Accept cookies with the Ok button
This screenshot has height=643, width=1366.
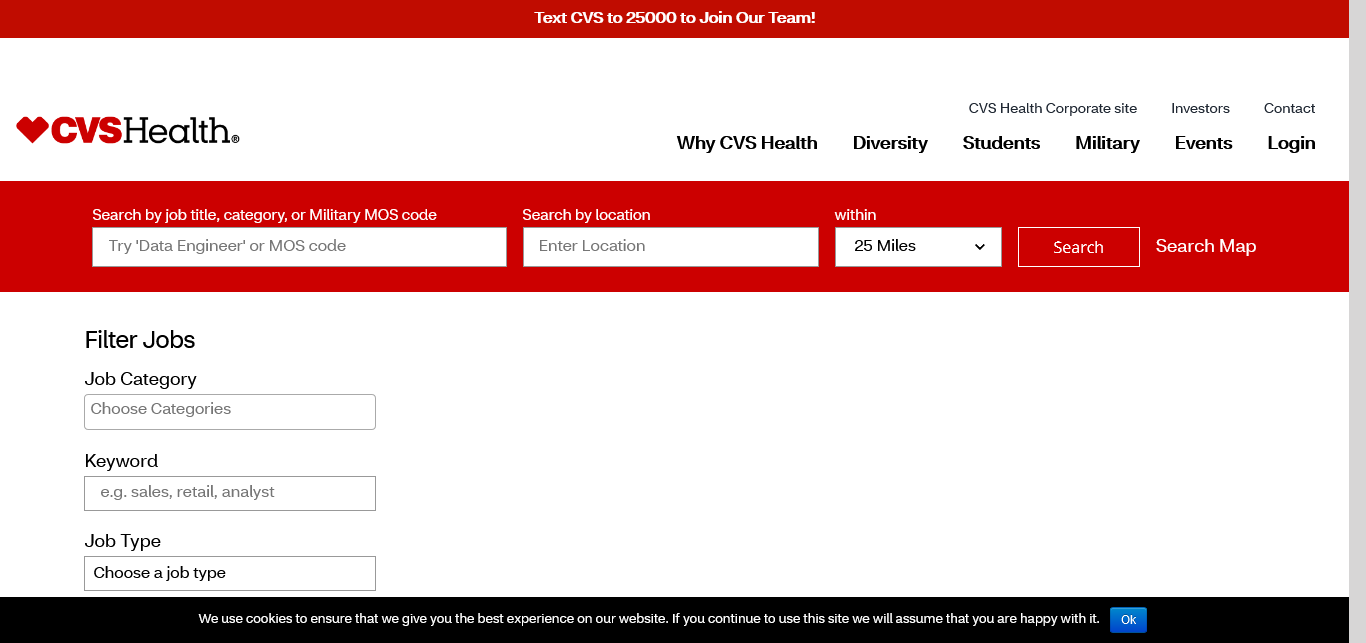click(x=1127, y=620)
